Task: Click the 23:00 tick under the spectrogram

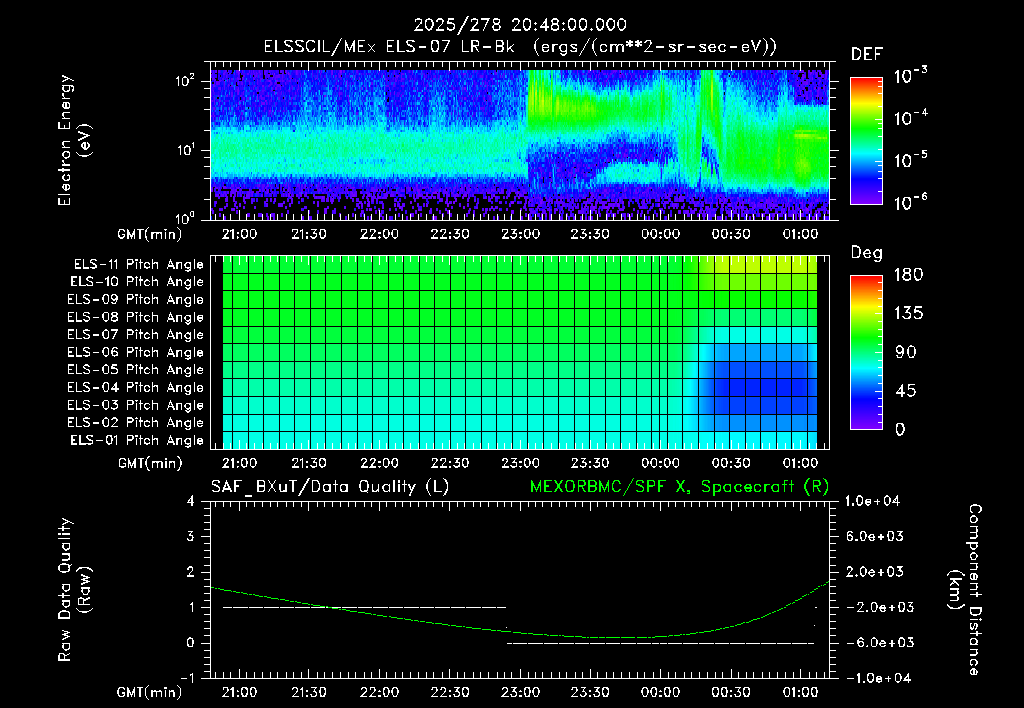Action: click(x=520, y=234)
